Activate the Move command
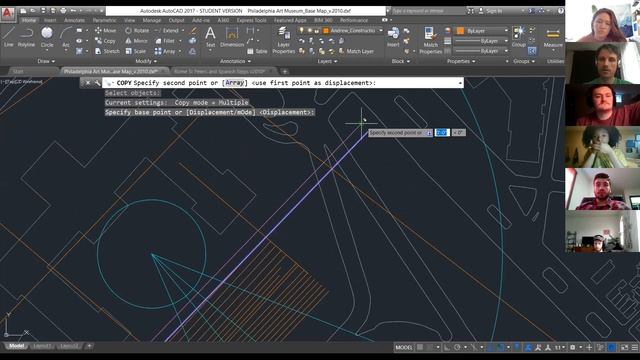The image size is (640, 360). click(x=105, y=30)
